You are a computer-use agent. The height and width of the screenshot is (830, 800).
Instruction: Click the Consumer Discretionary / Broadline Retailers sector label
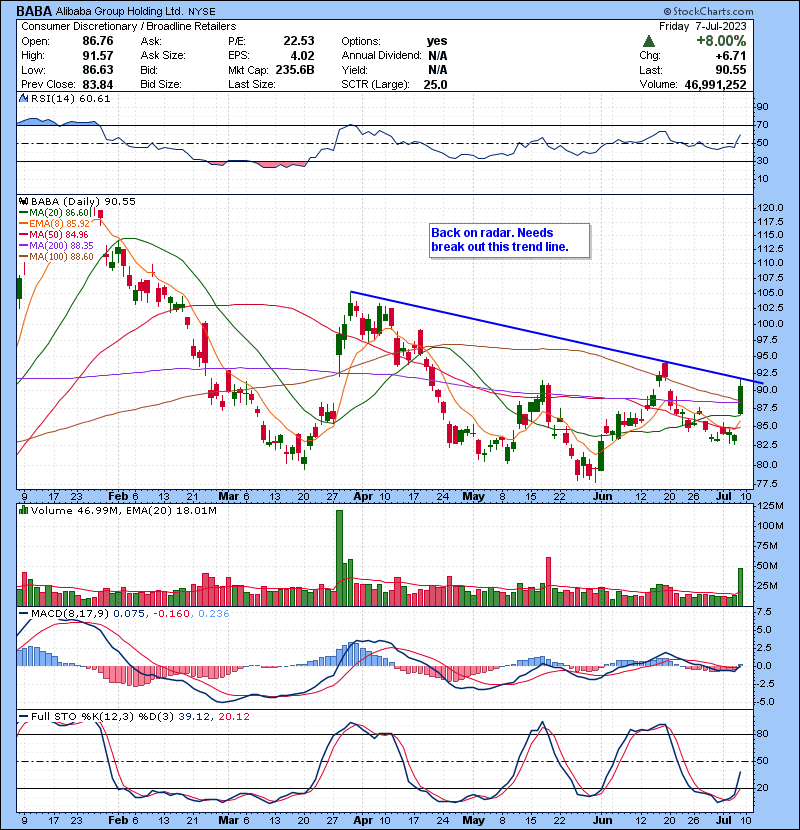129,26
